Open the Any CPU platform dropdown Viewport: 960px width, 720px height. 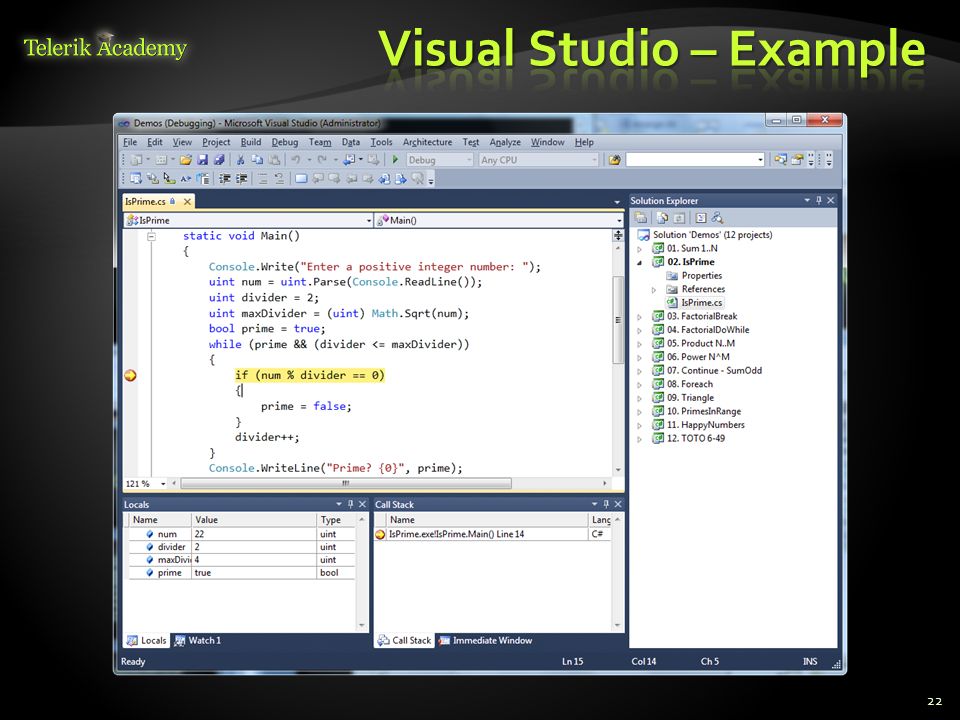click(594, 160)
